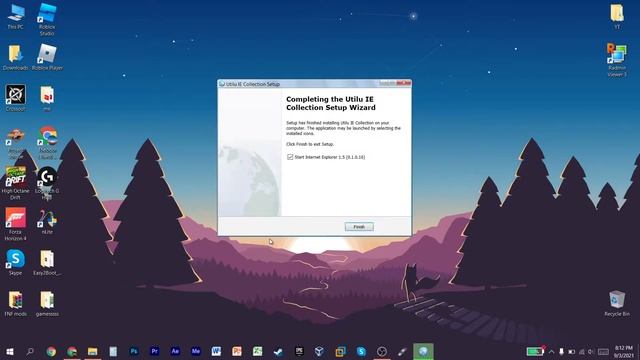Select the YT folder on desktop

[x=617, y=17]
